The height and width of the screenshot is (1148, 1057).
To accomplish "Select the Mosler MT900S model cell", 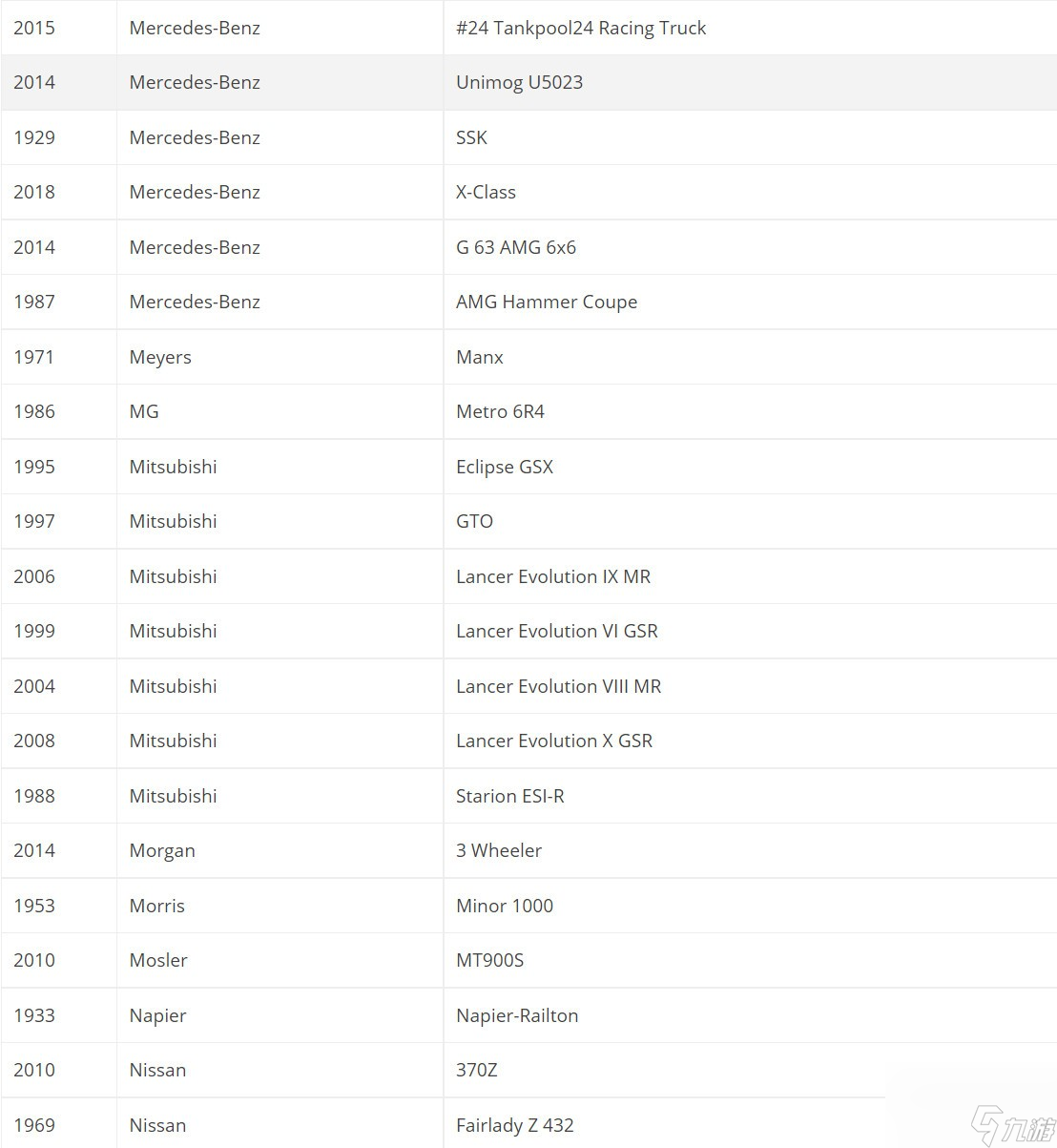I will click(750, 960).
